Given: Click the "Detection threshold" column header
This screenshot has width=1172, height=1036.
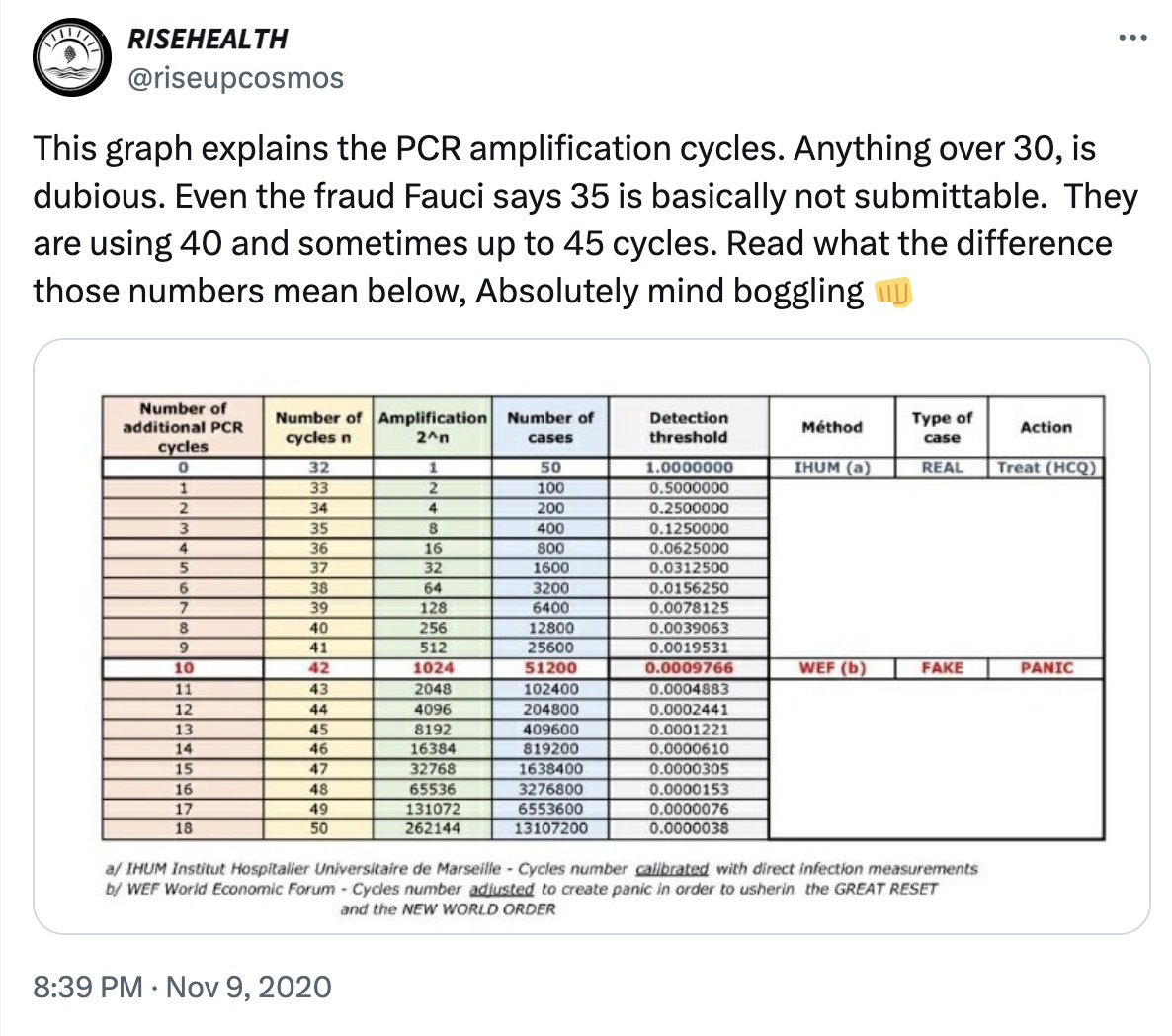Looking at the screenshot, I should point(689,427).
